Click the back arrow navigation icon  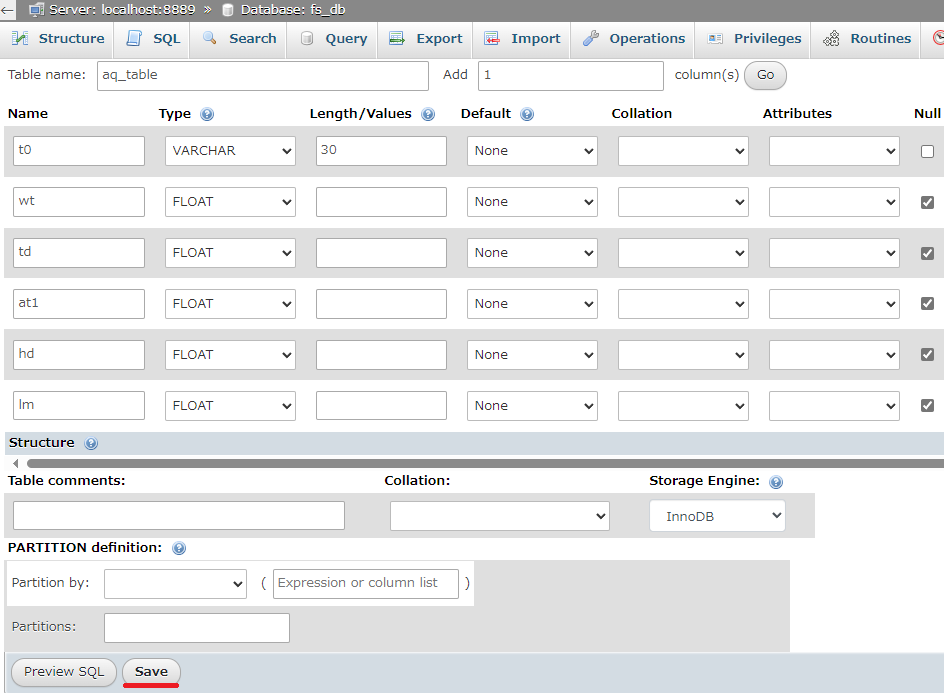(x=7, y=10)
